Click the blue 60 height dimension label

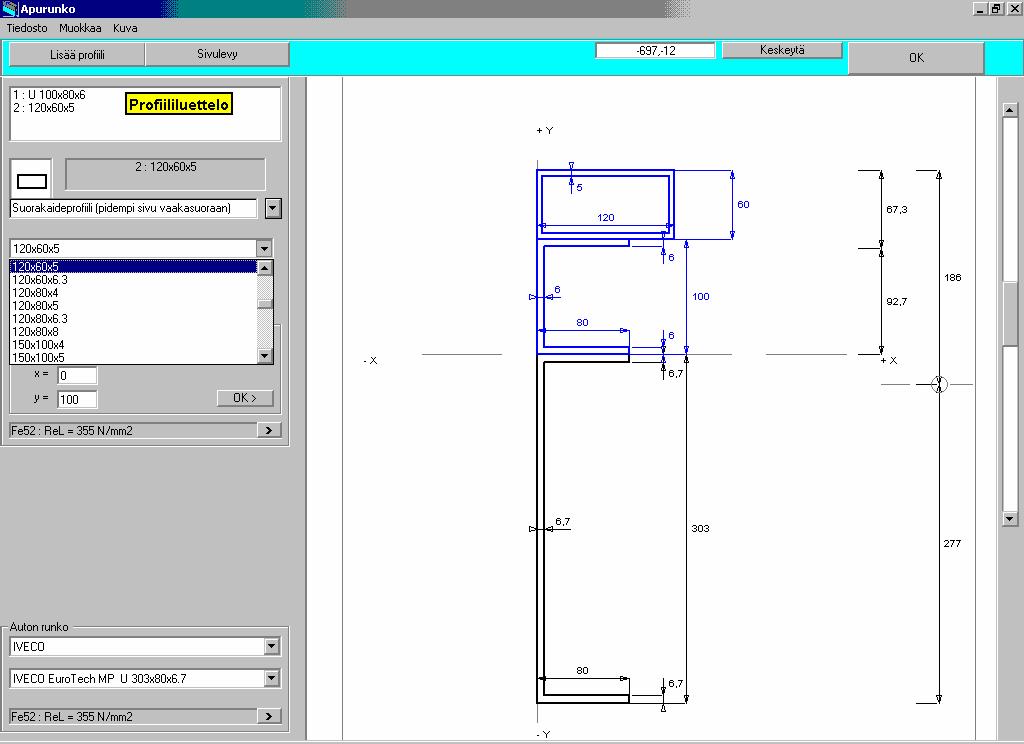click(x=743, y=204)
